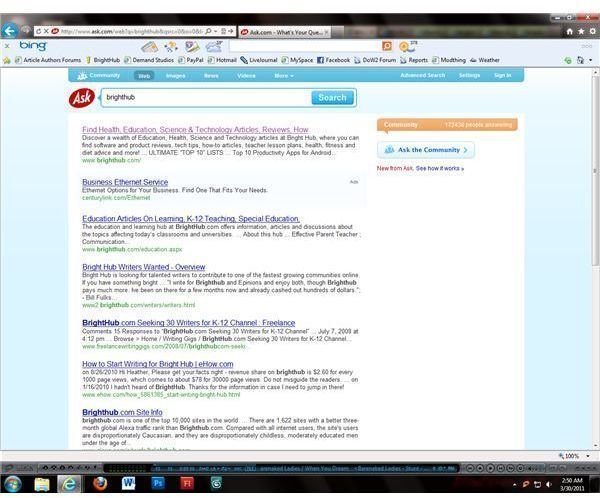Screen dimensions: 600x498
Task: Click the media player track progress bar
Action: (x=304, y=468)
